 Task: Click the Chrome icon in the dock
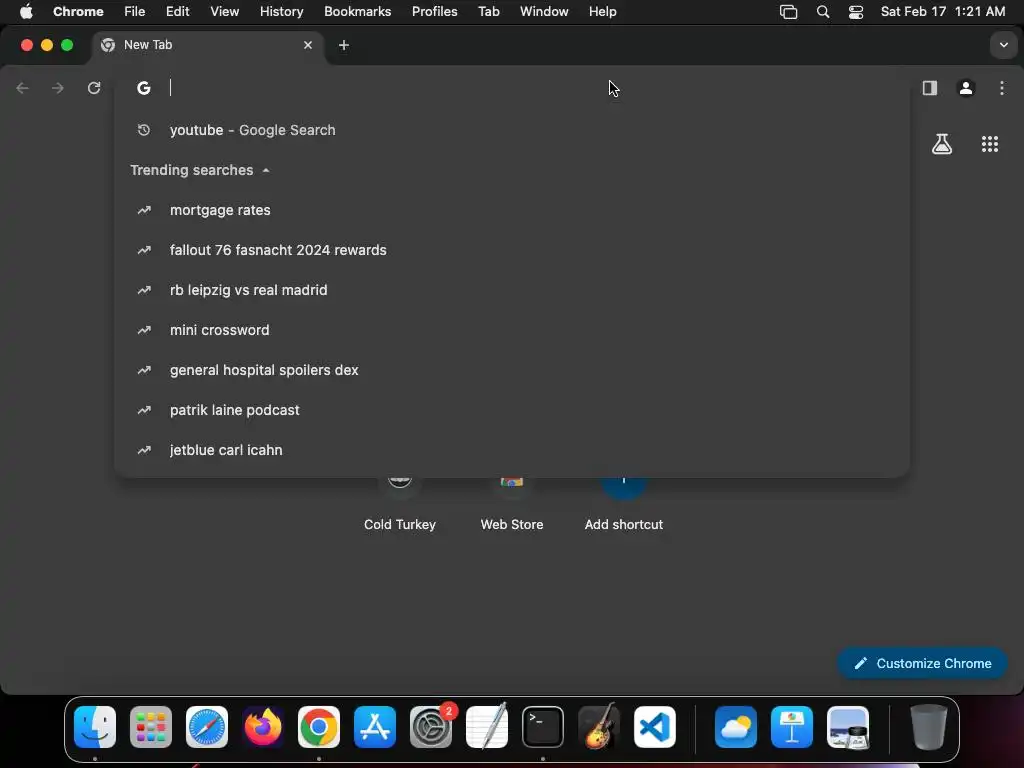tap(319, 727)
